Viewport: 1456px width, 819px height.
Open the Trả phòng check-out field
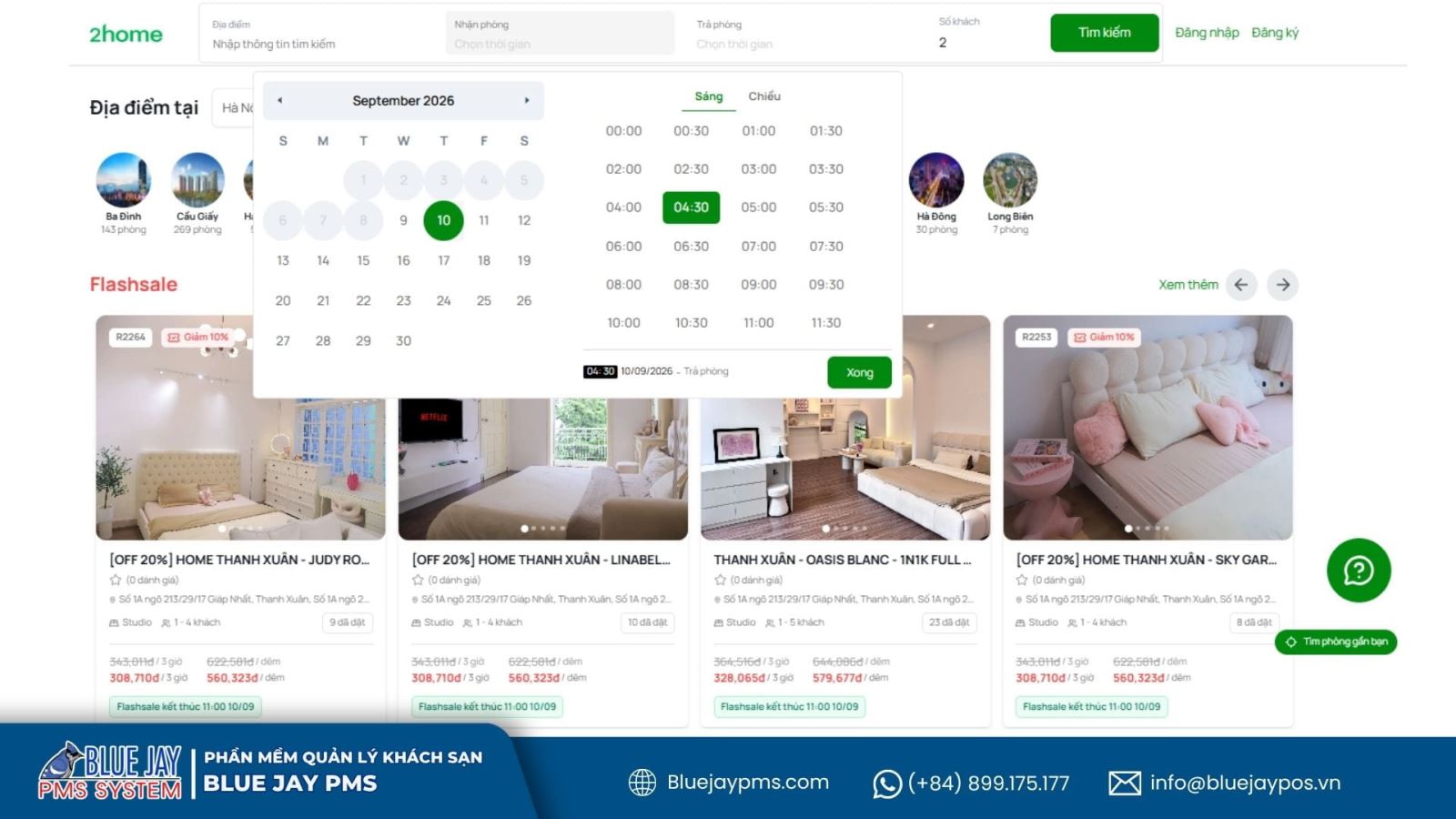[805, 34]
